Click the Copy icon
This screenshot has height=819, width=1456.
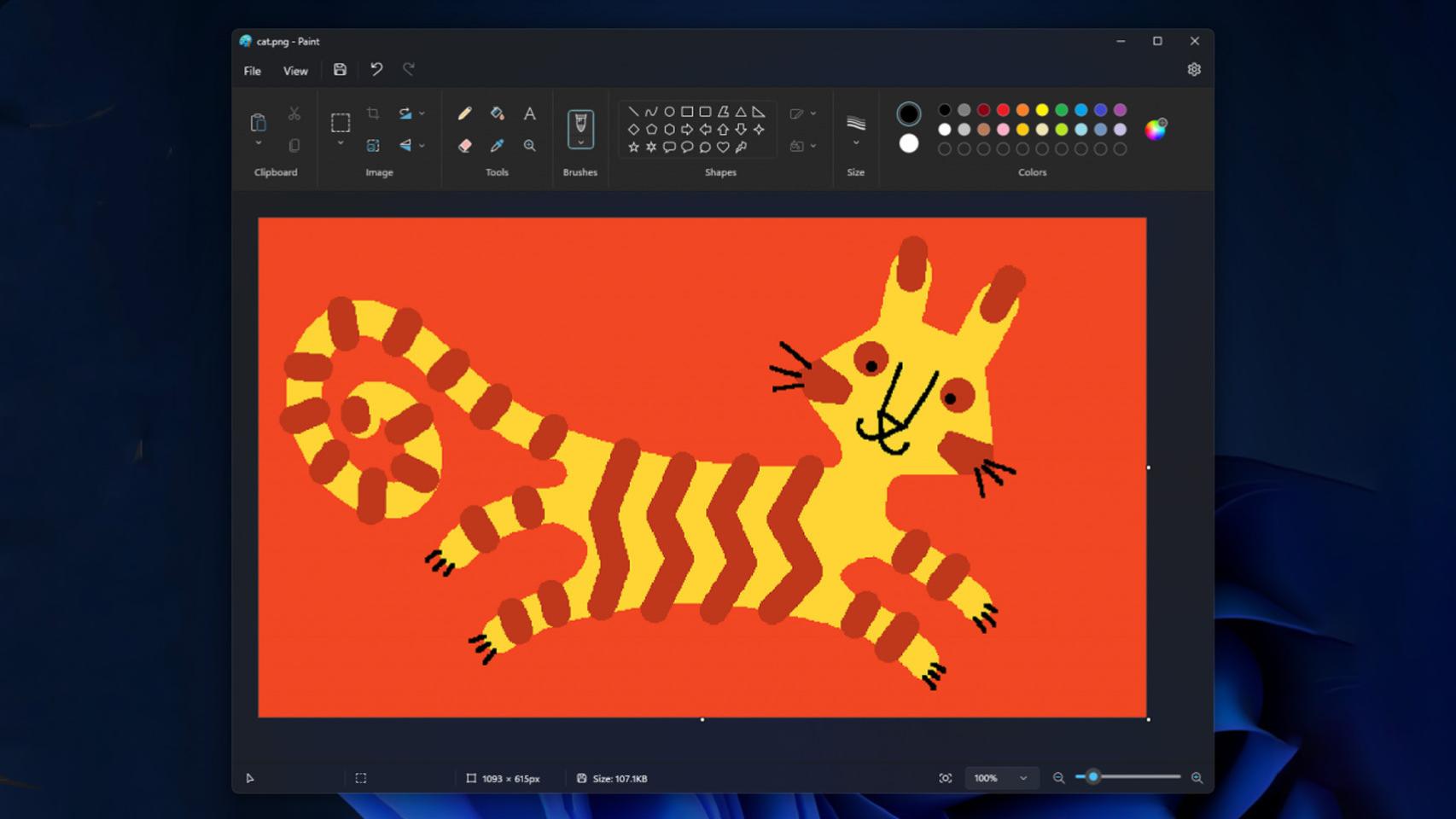coord(294,146)
